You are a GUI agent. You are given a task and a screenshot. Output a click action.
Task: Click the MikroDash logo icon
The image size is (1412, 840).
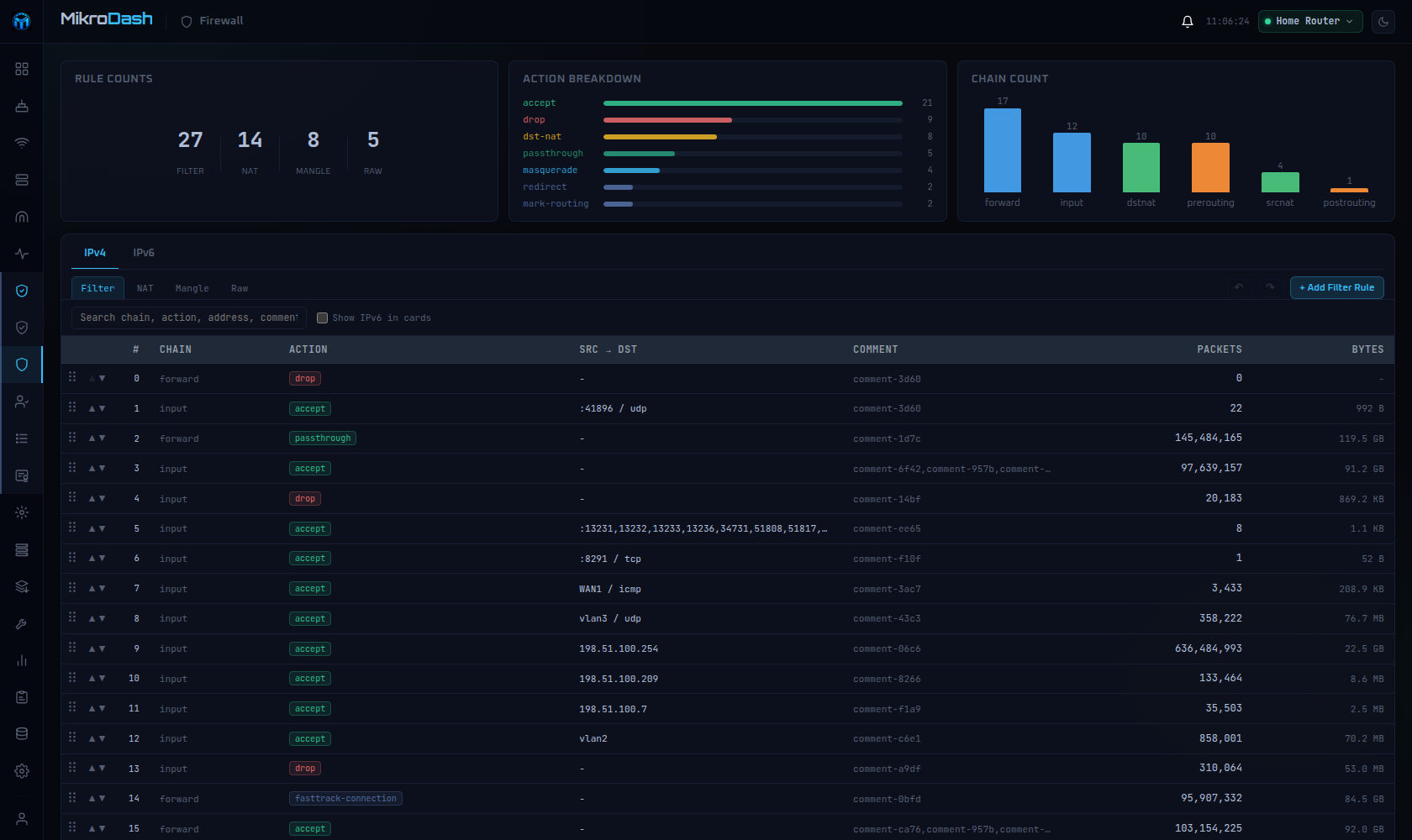[22, 21]
